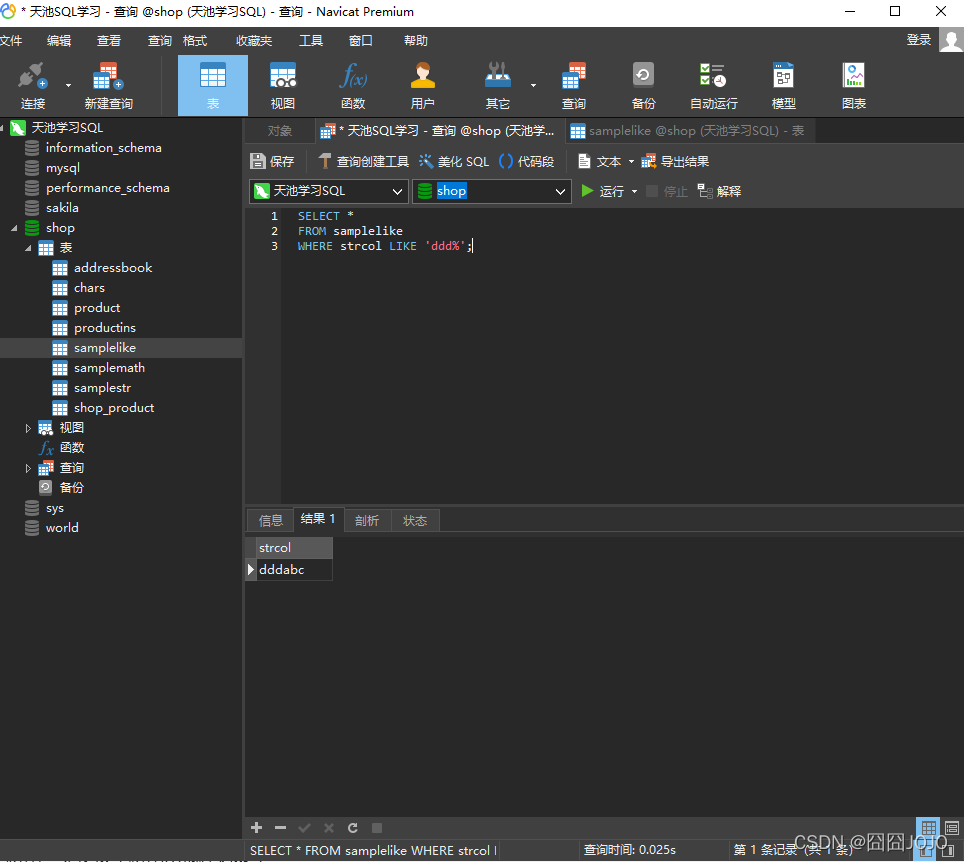Open the Backup (备份) toolbar icon
This screenshot has width=964, height=862.
pyautogui.click(x=643, y=85)
